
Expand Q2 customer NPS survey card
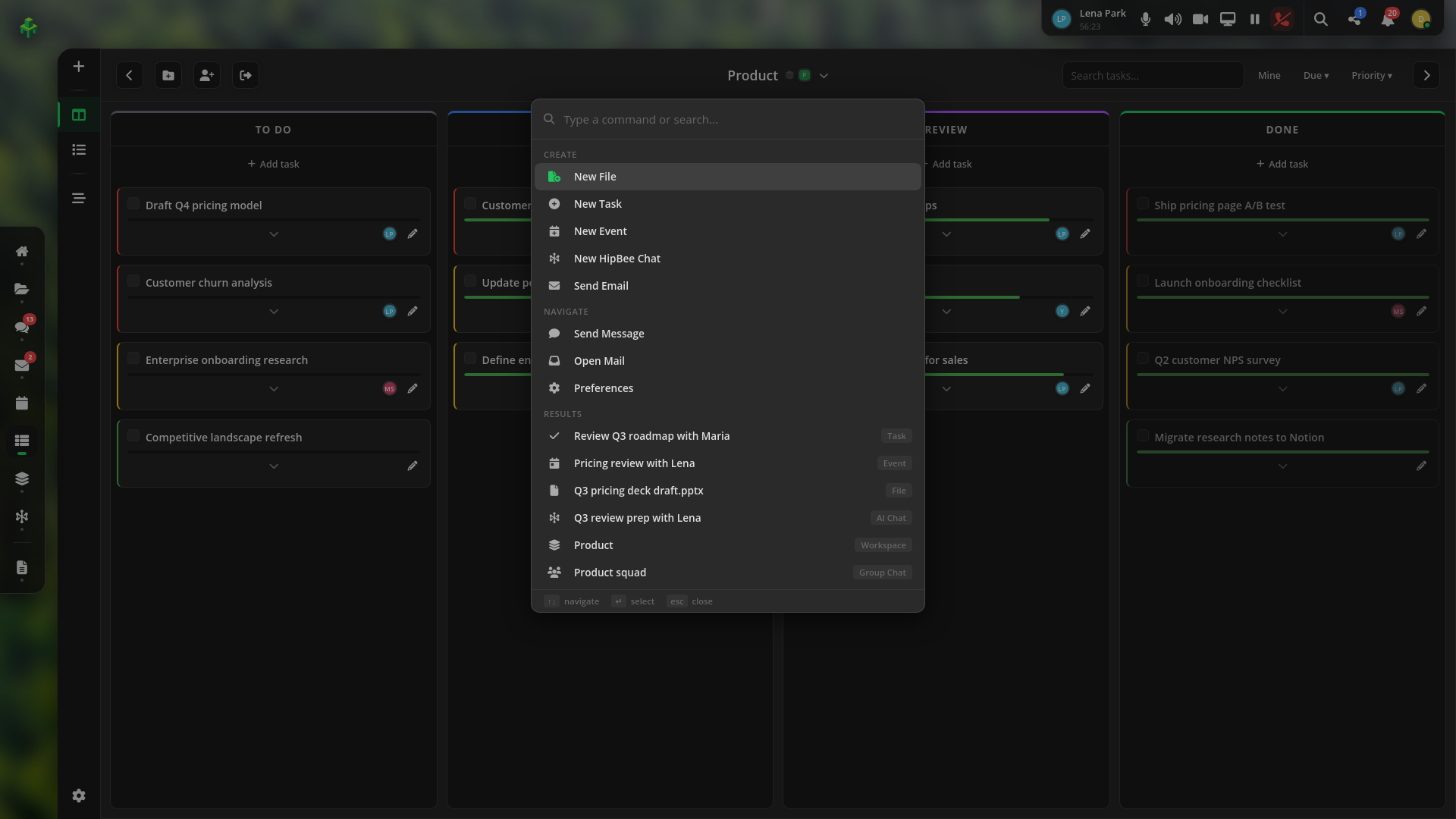pyautogui.click(x=1282, y=389)
